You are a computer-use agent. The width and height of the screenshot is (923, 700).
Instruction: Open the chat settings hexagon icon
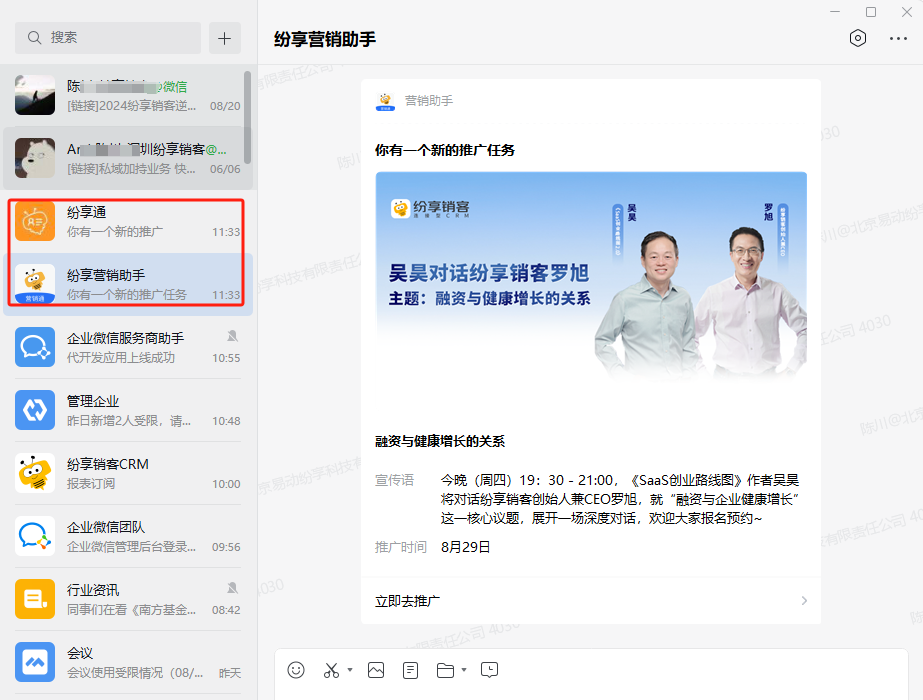tap(858, 38)
